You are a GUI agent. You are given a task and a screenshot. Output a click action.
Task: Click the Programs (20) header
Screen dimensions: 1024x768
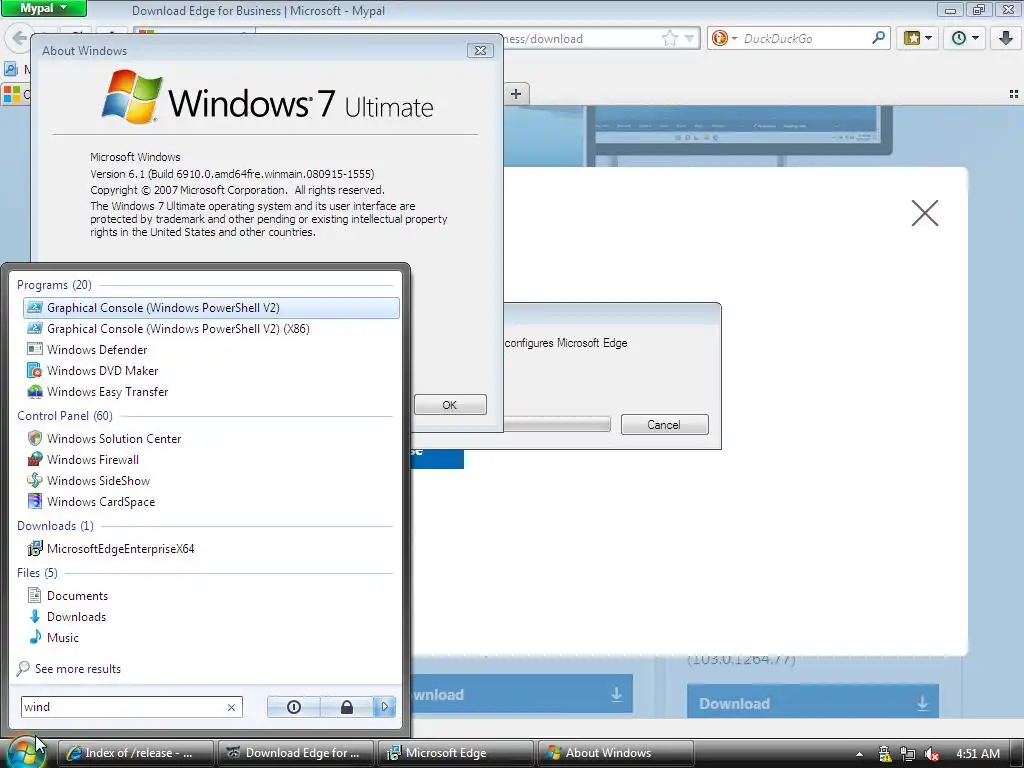pyautogui.click(x=54, y=285)
